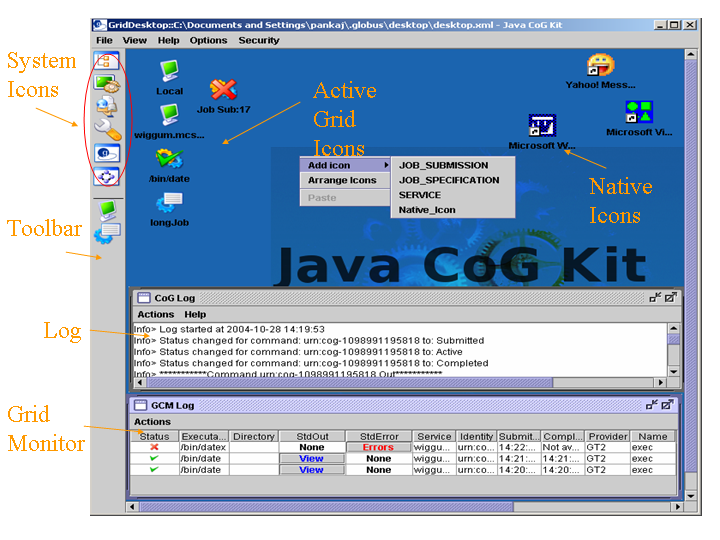Pick Native_Icon in the Add icon submenu
The width and height of the screenshot is (720, 540).
[427, 210]
